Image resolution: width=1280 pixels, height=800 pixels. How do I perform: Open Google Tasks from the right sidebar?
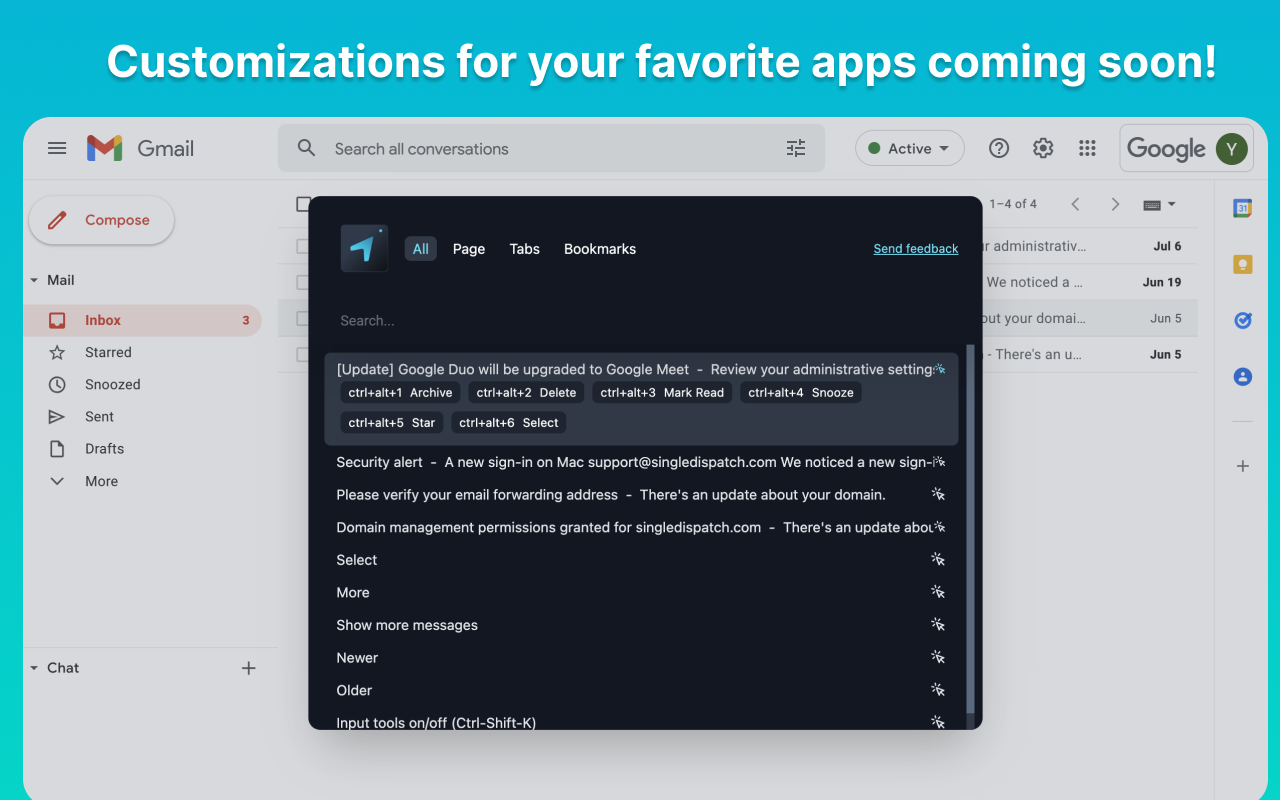click(1242, 320)
